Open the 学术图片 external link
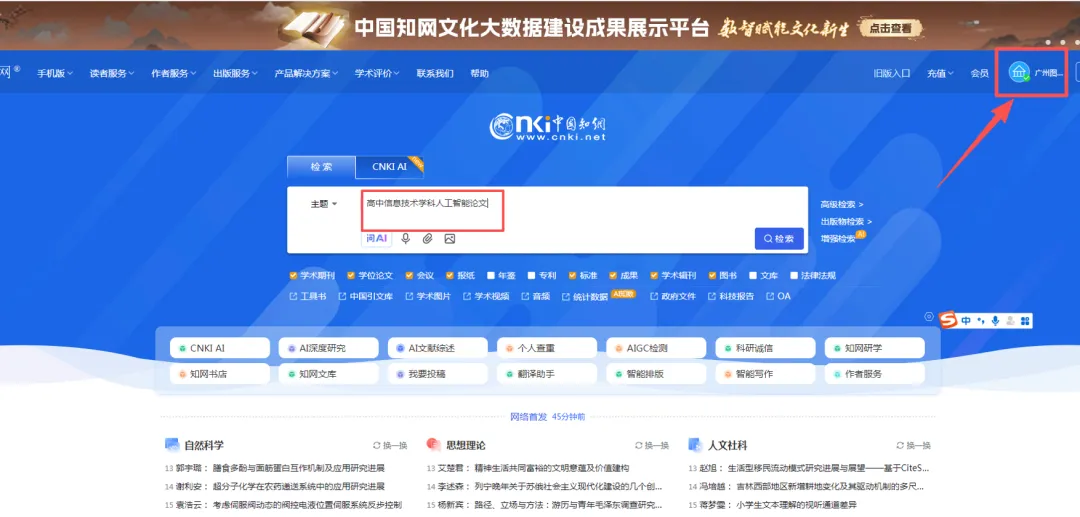This screenshot has width=1080, height=517. point(428,296)
